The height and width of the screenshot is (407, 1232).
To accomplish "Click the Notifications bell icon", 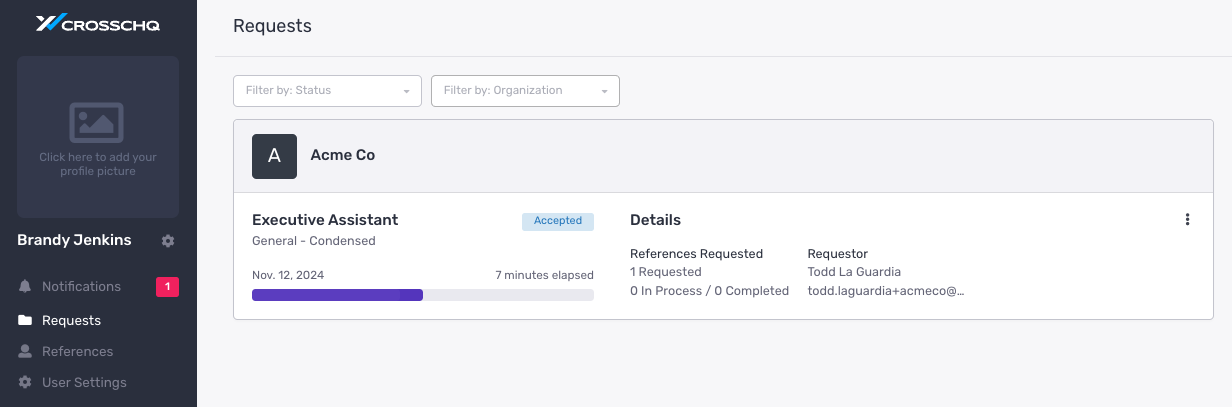I will [x=25, y=287].
